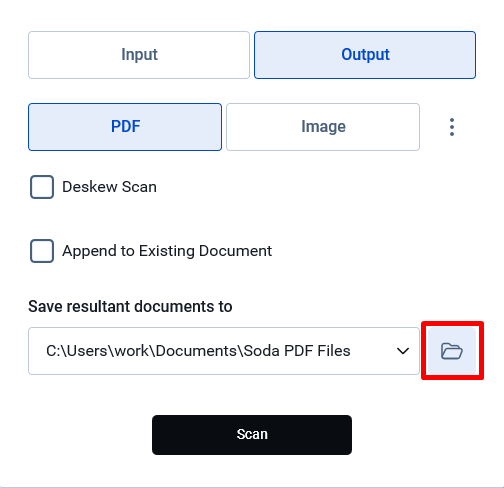Viewport: 504px width, 488px height.
Task: Click the Save resultant documents to label
Action: pyautogui.click(x=130, y=306)
